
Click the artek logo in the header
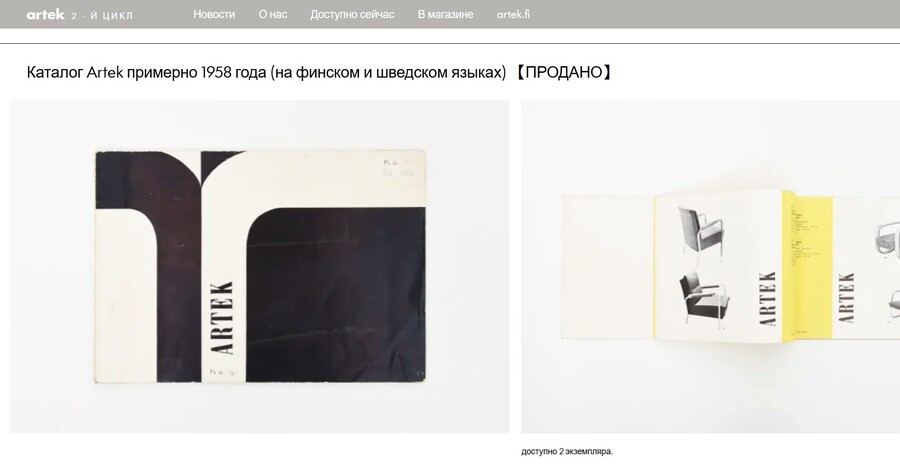(45, 14)
